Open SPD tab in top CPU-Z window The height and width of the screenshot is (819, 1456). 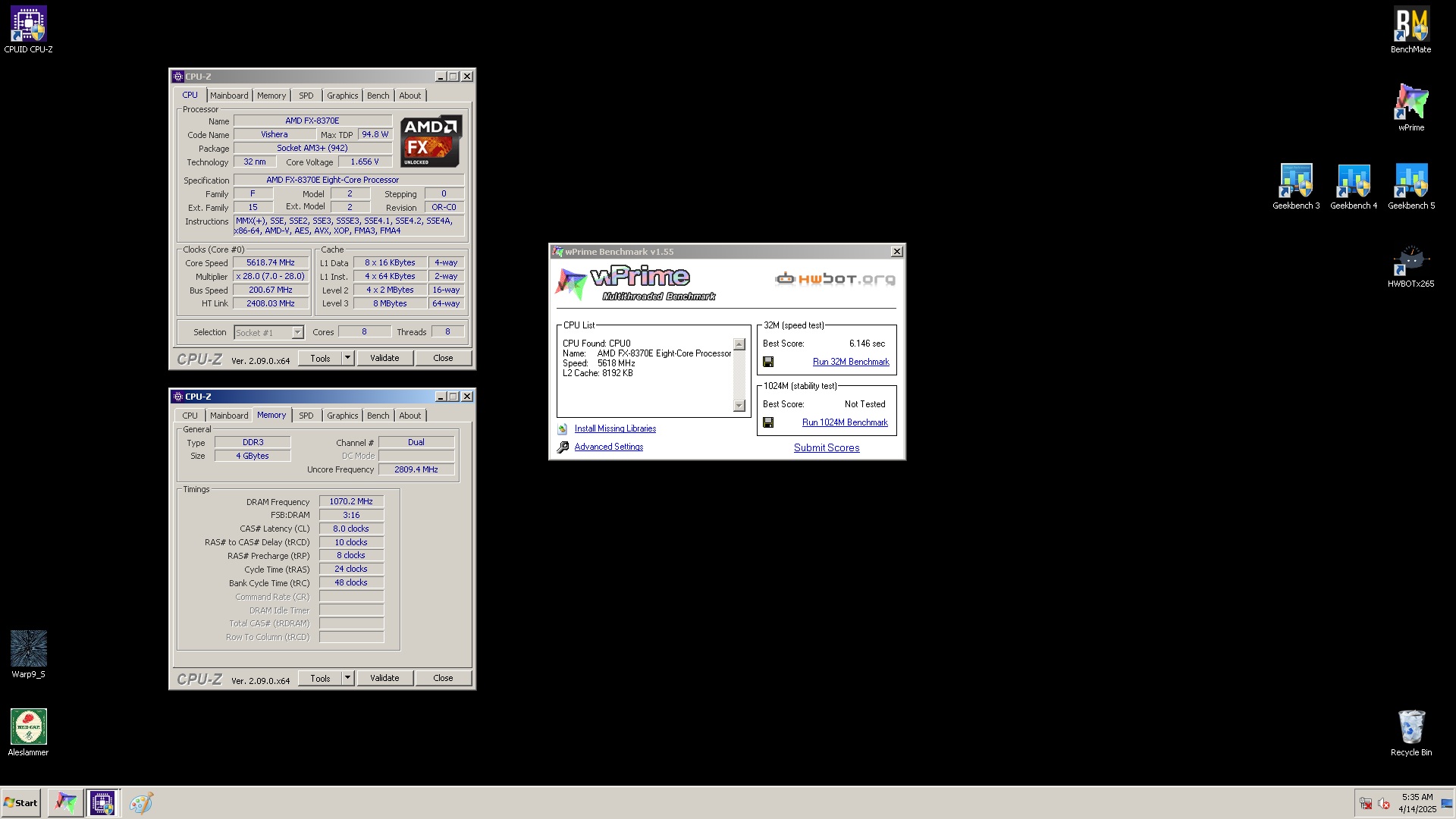[306, 96]
